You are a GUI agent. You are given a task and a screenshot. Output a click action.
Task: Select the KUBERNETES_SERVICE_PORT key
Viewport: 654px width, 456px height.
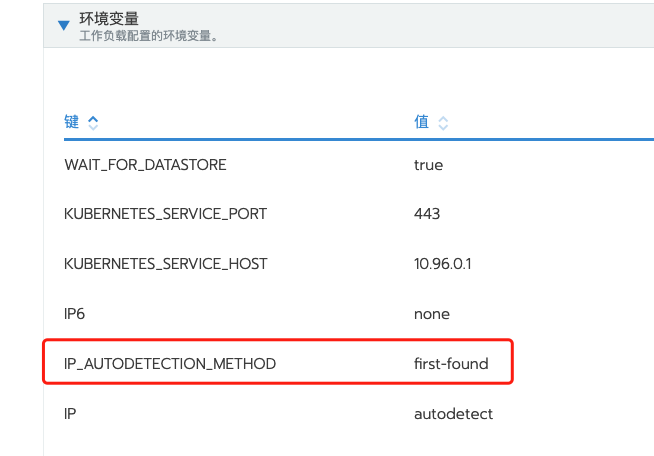pos(165,214)
